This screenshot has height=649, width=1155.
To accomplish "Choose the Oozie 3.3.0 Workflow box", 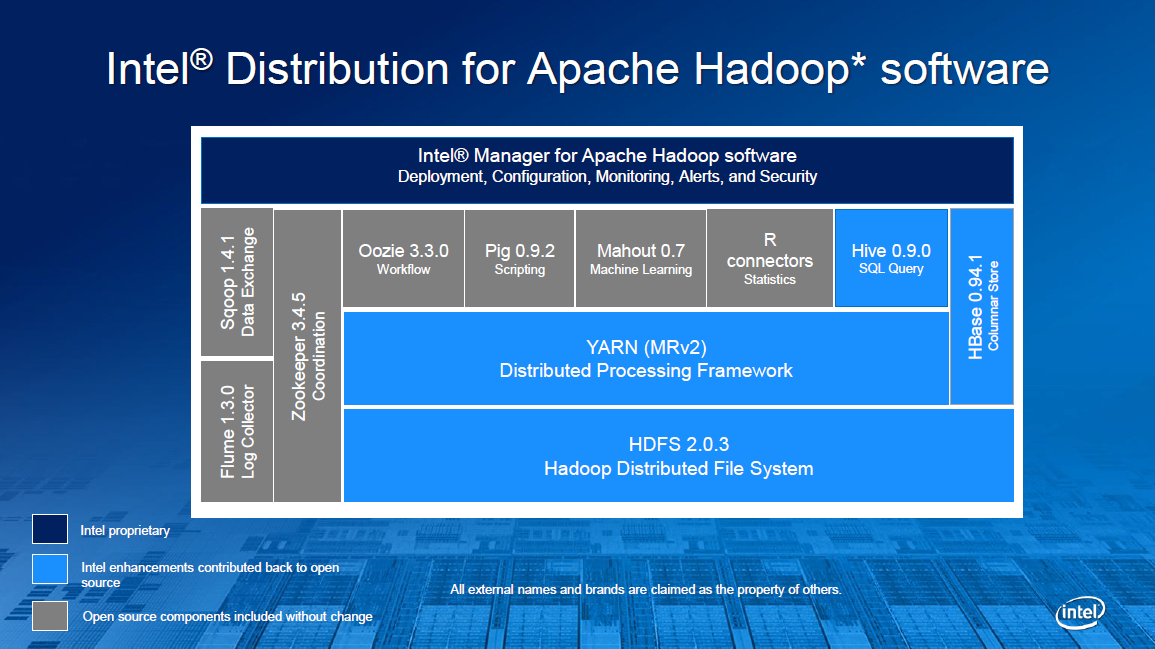I will tap(403, 258).
